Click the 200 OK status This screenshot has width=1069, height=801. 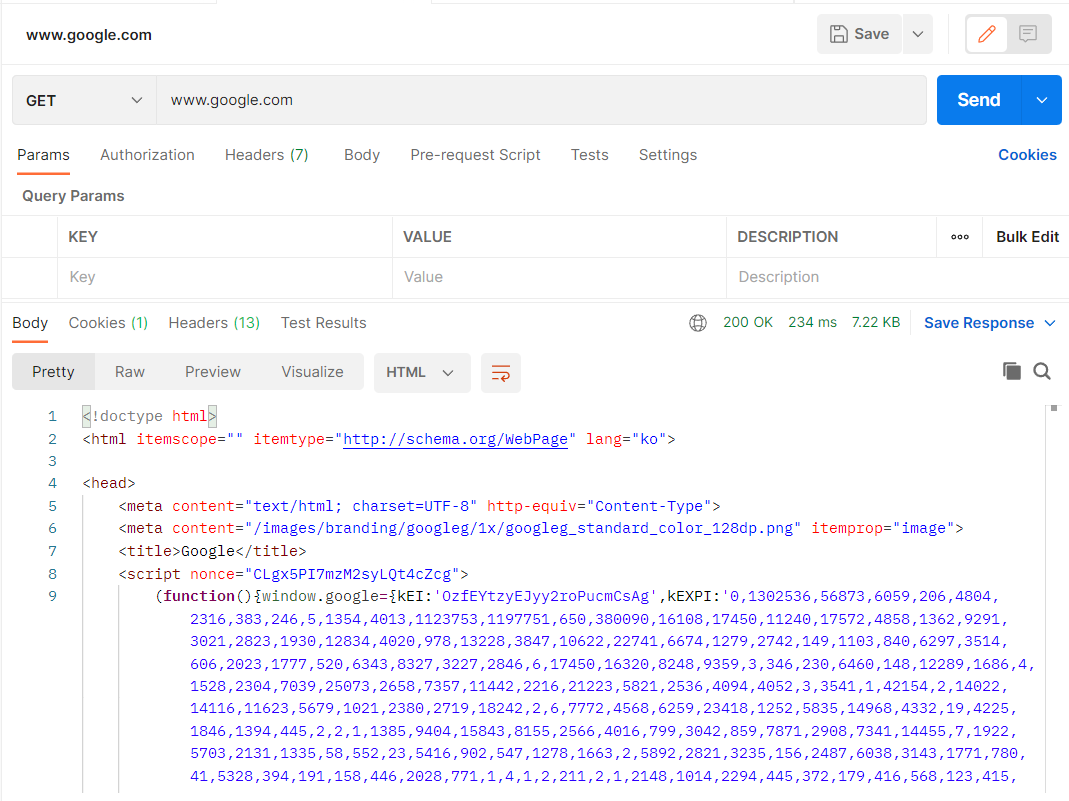pos(748,322)
